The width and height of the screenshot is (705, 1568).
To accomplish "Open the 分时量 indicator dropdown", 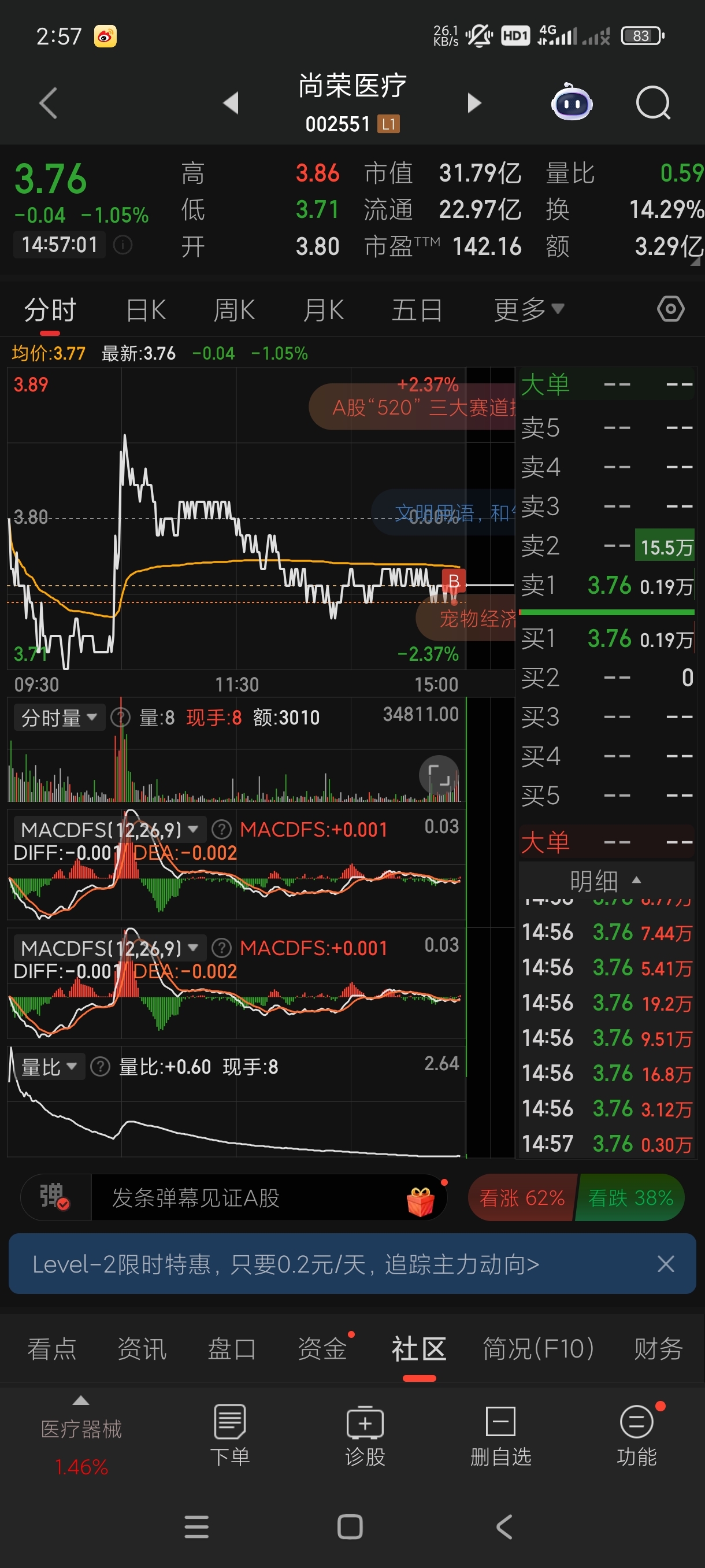I will click(x=60, y=718).
